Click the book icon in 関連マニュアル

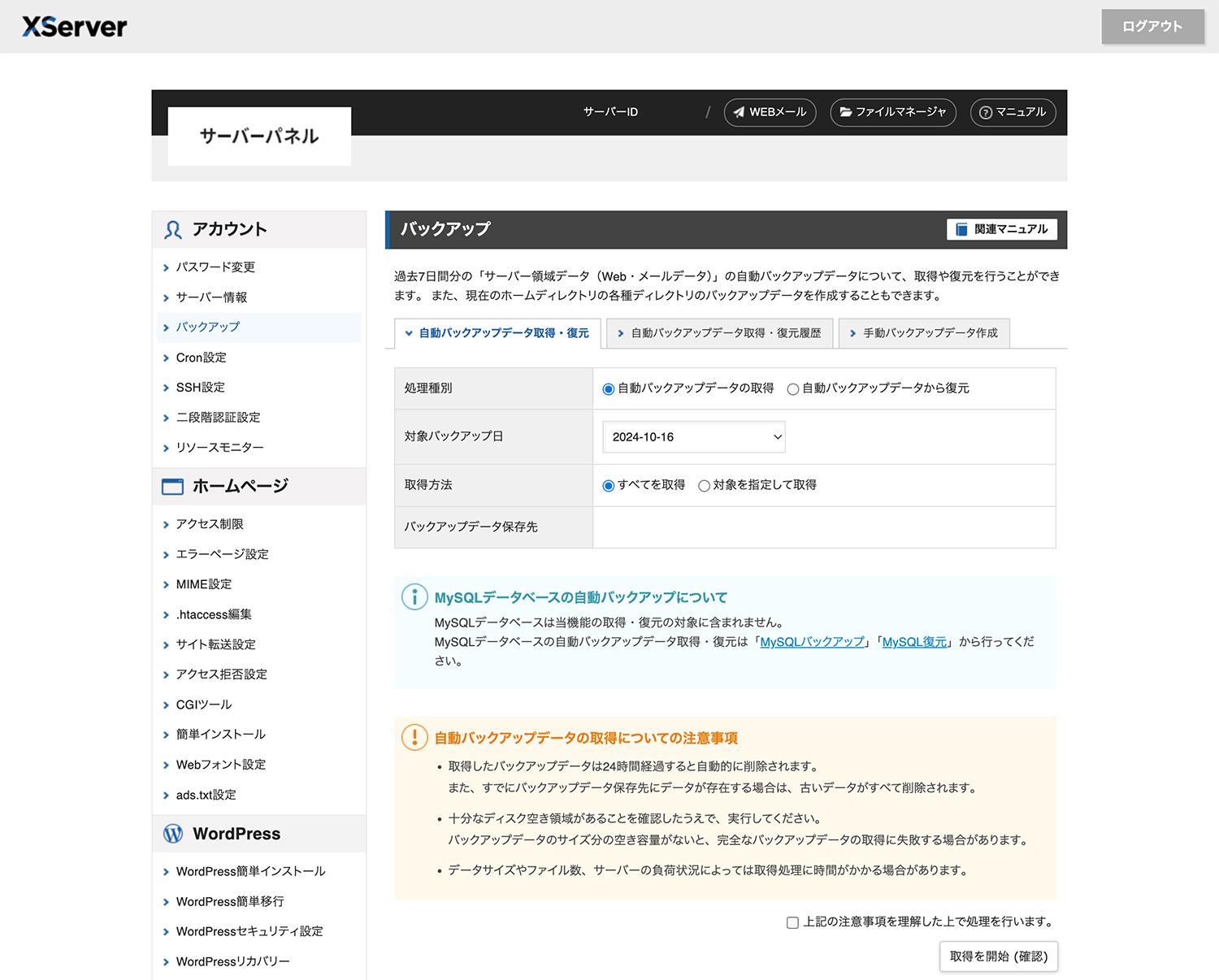coord(961,229)
